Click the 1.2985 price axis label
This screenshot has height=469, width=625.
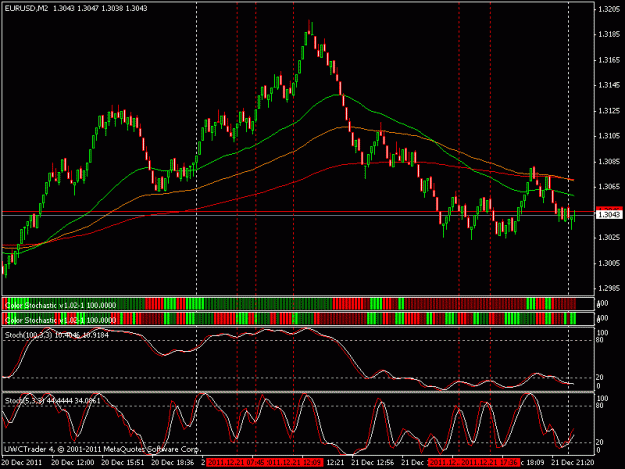pos(609,288)
